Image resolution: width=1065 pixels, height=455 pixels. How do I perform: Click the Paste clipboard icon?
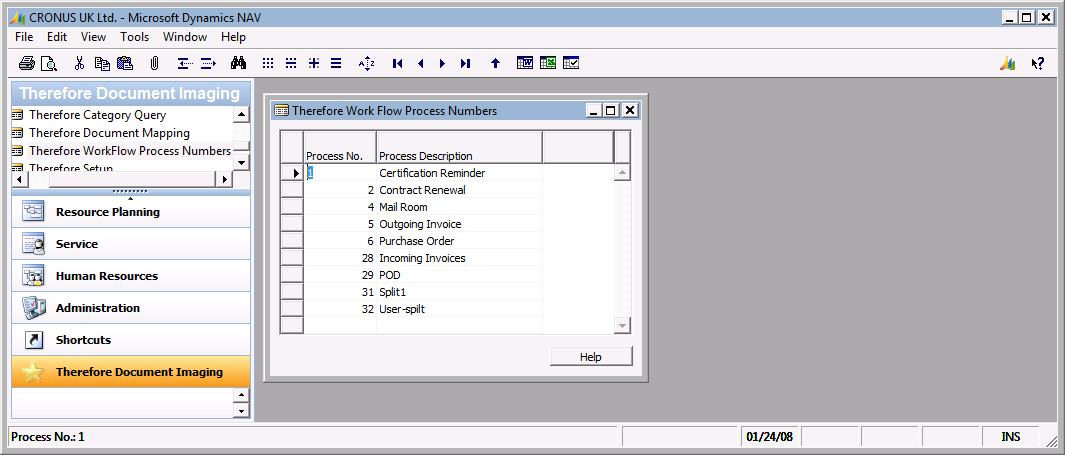(x=125, y=63)
